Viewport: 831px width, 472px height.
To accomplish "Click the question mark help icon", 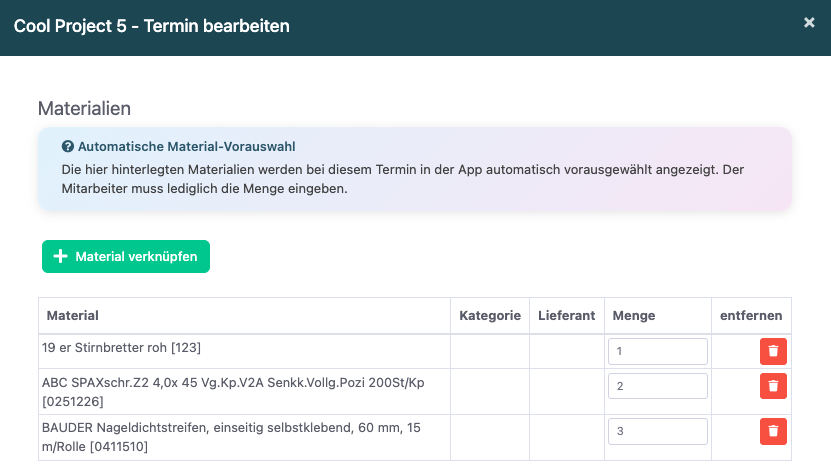I will pyautogui.click(x=67, y=146).
